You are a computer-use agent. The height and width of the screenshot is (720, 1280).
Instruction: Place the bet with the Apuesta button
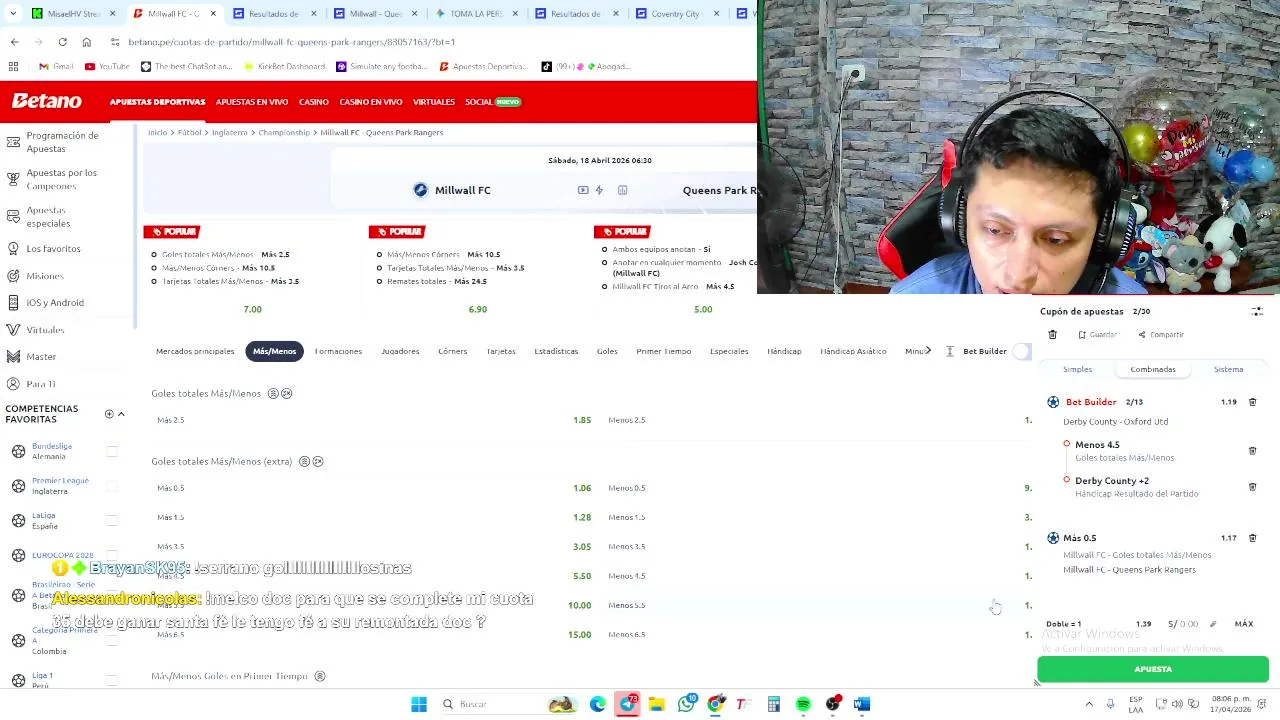[x=1153, y=669]
